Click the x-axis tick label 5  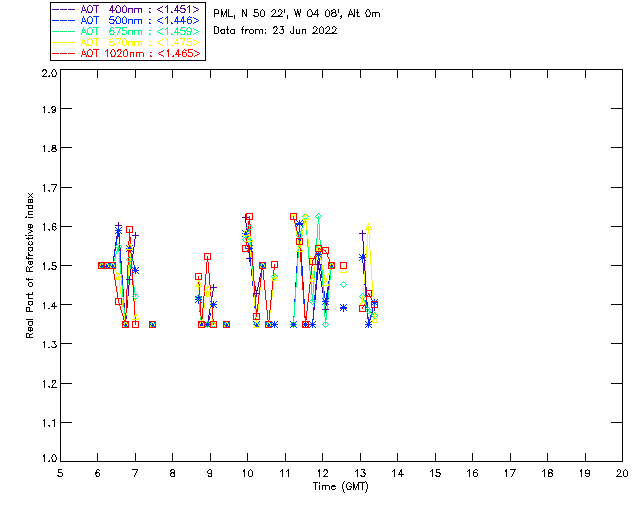tap(60, 473)
